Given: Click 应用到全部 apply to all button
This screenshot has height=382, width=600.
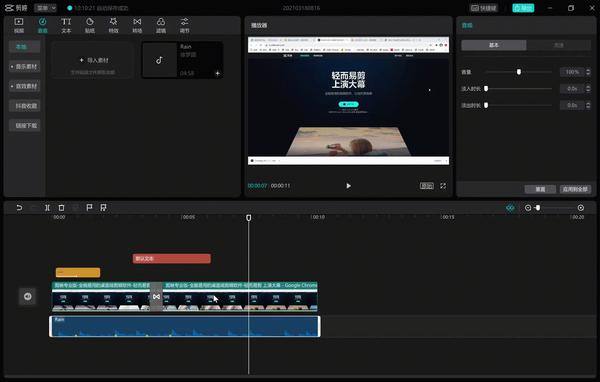Looking at the screenshot, I should (575, 189).
